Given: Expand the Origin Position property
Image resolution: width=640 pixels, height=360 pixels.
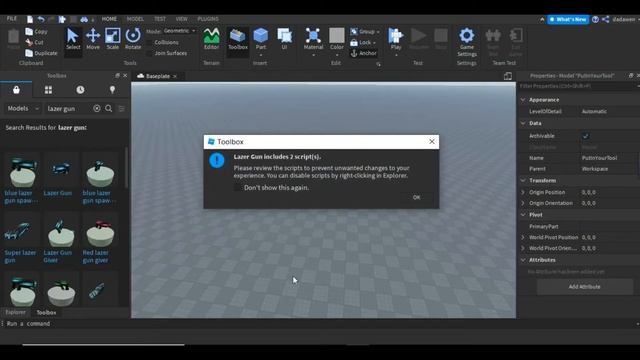Looking at the screenshot, I should pyautogui.click(x=523, y=192).
